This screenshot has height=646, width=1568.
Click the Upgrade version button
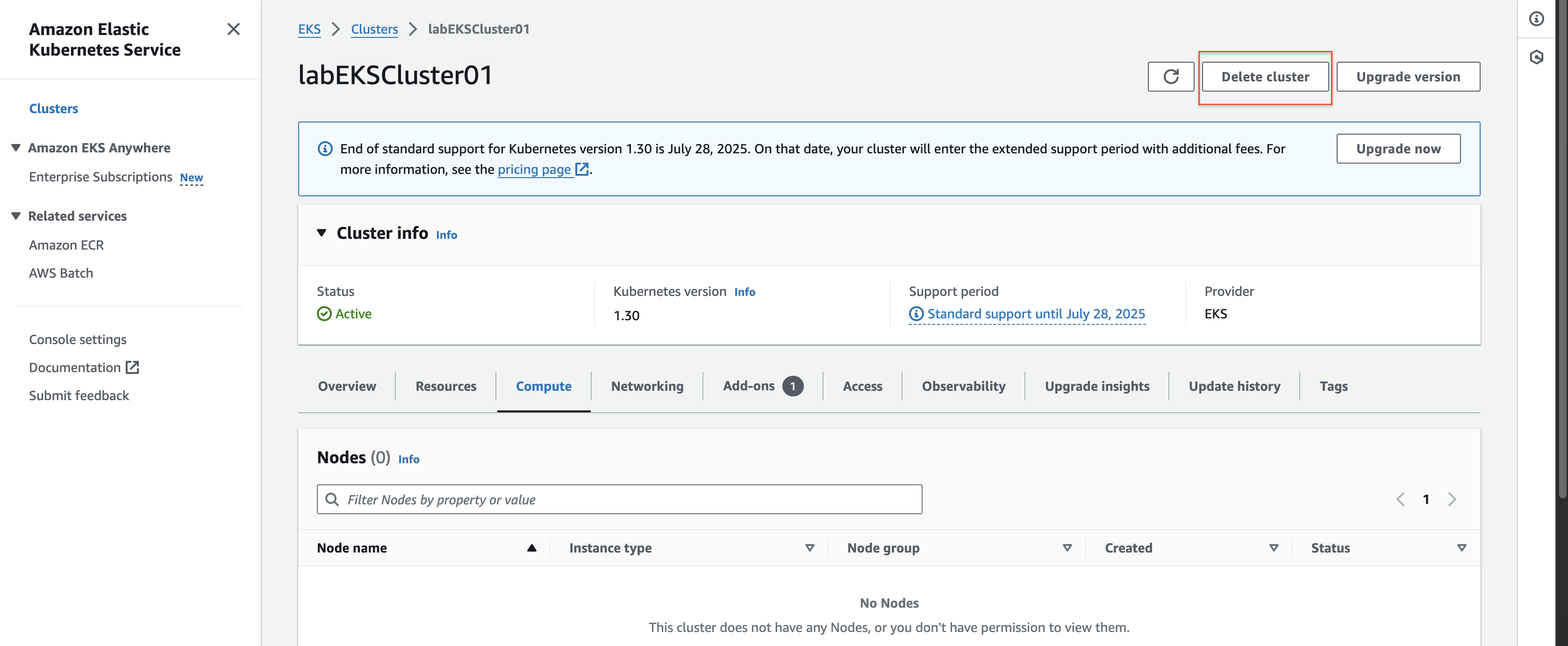coord(1408,77)
